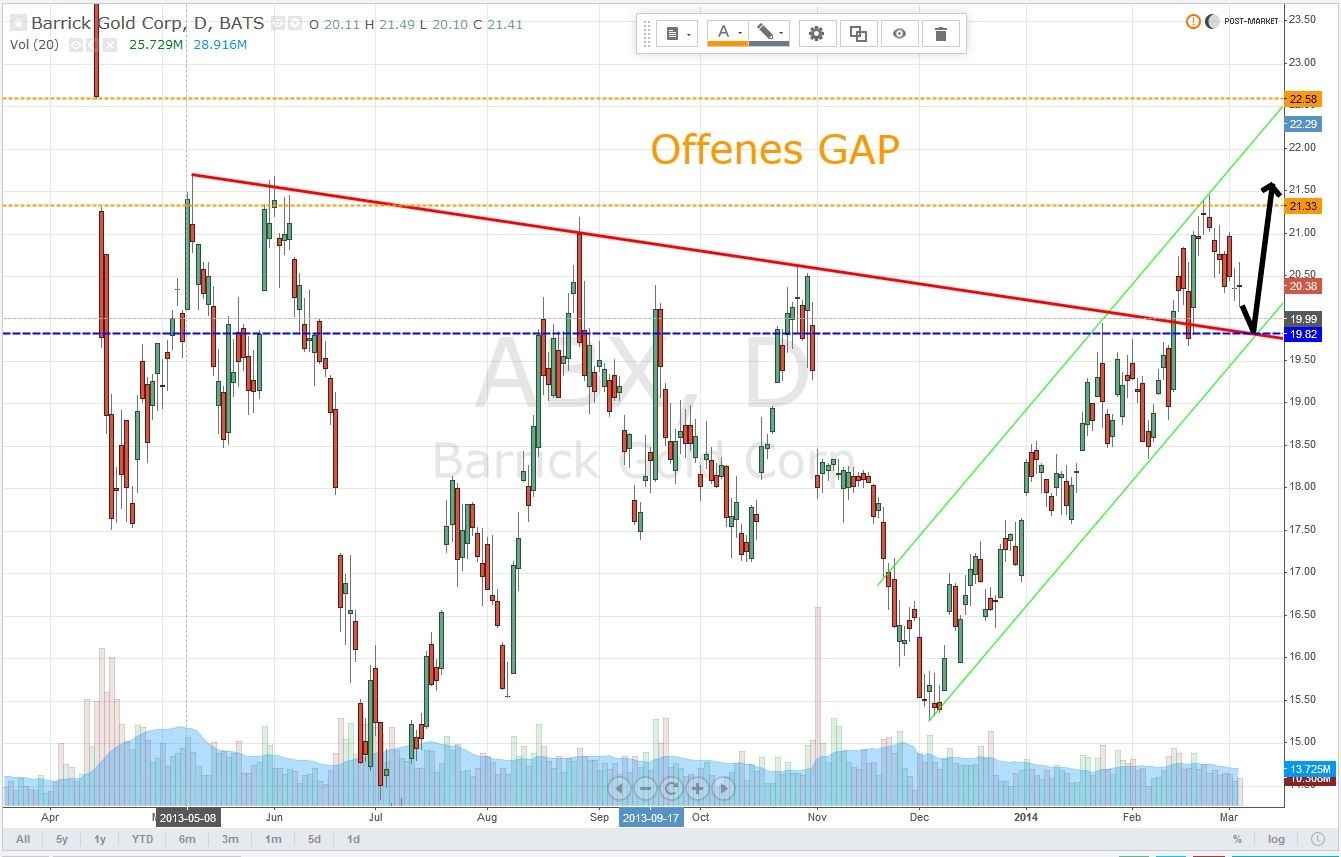Delete the drawing with the trash icon
The height and width of the screenshot is (857, 1341).
tap(941, 34)
